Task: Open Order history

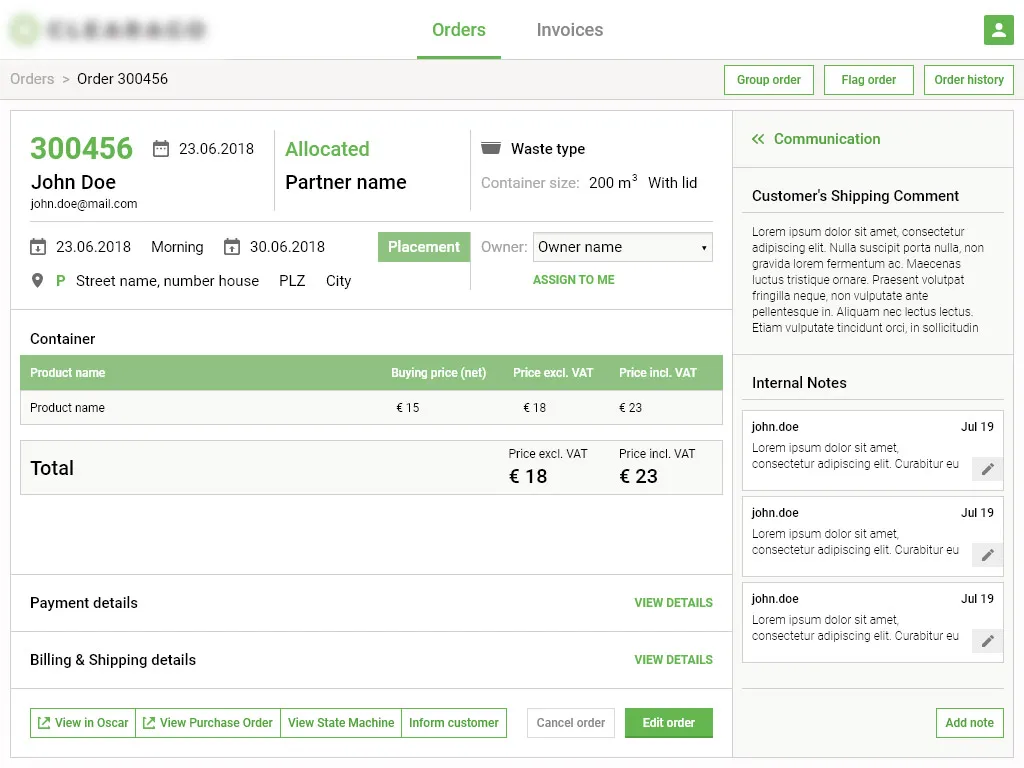Action: [968, 80]
